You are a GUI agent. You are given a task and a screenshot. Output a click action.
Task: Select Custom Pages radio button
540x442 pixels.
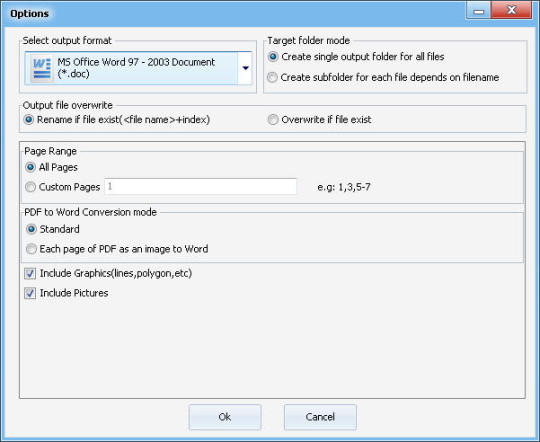(x=30, y=187)
